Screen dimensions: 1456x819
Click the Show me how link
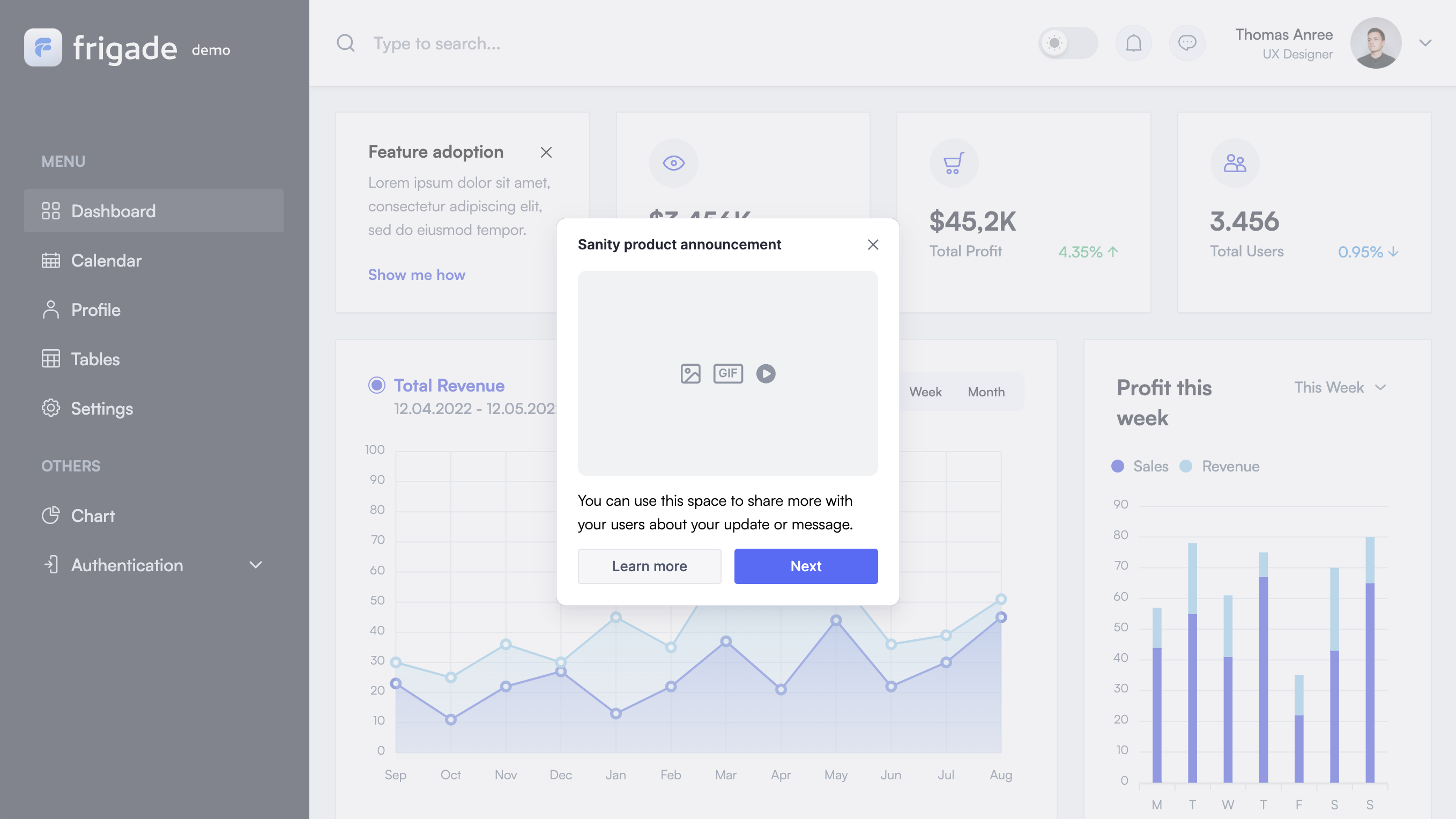(x=417, y=275)
